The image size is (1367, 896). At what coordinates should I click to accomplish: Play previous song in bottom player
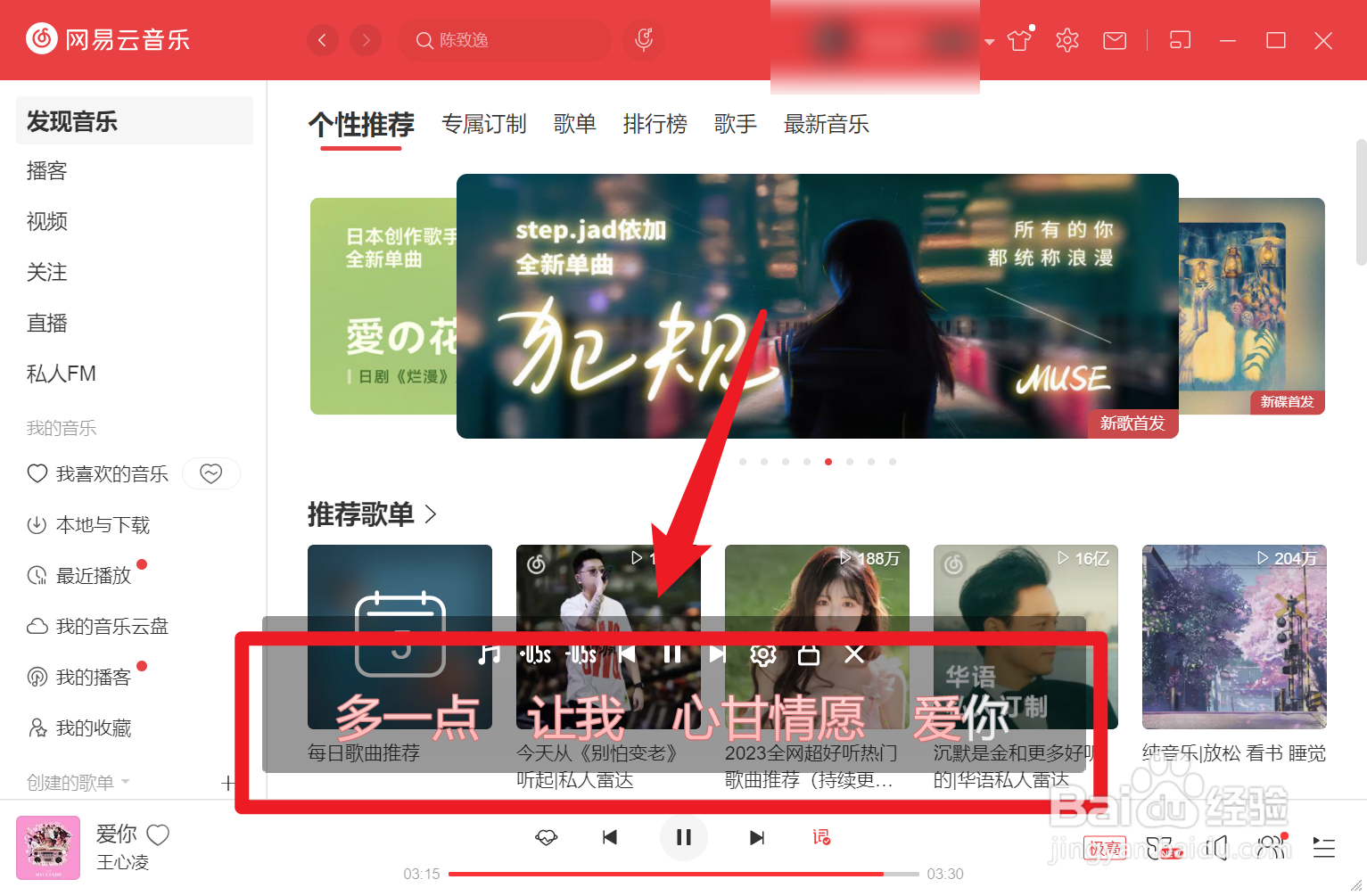tap(610, 837)
